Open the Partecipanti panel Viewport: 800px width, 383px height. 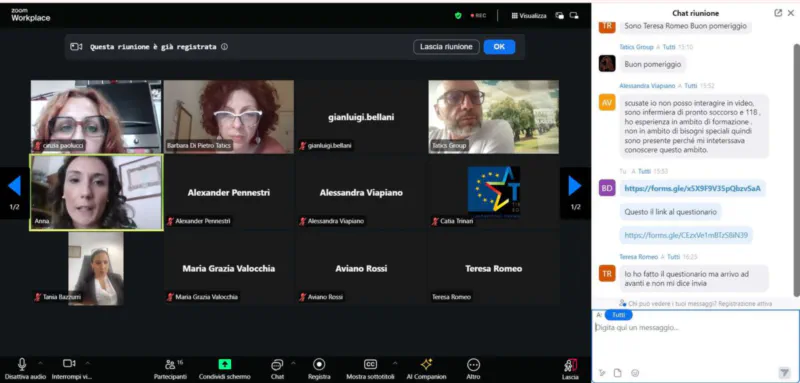click(x=170, y=369)
